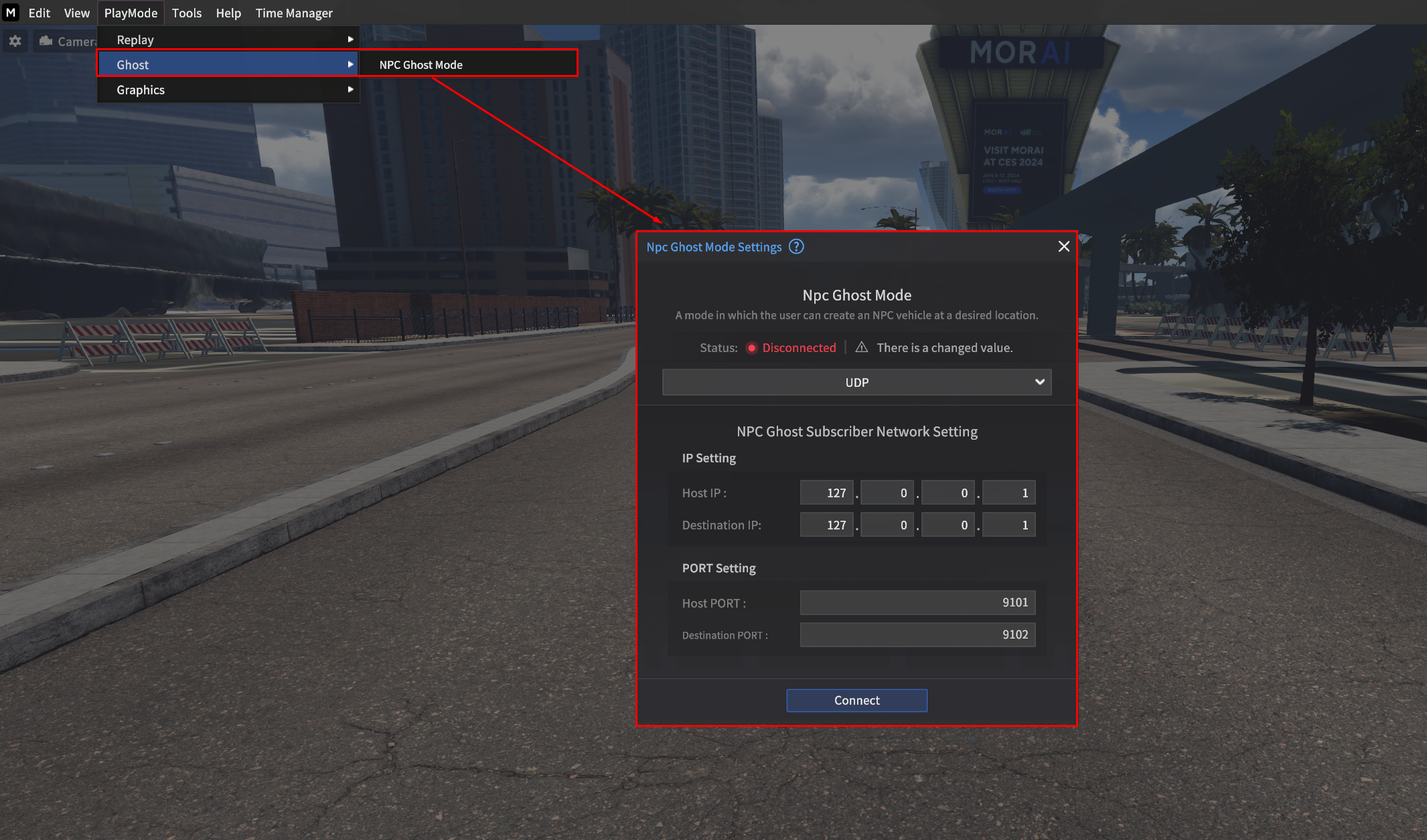The height and width of the screenshot is (840, 1427).
Task: Close the Npc Ghost Mode Settings dialog
Action: point(1063,247)
